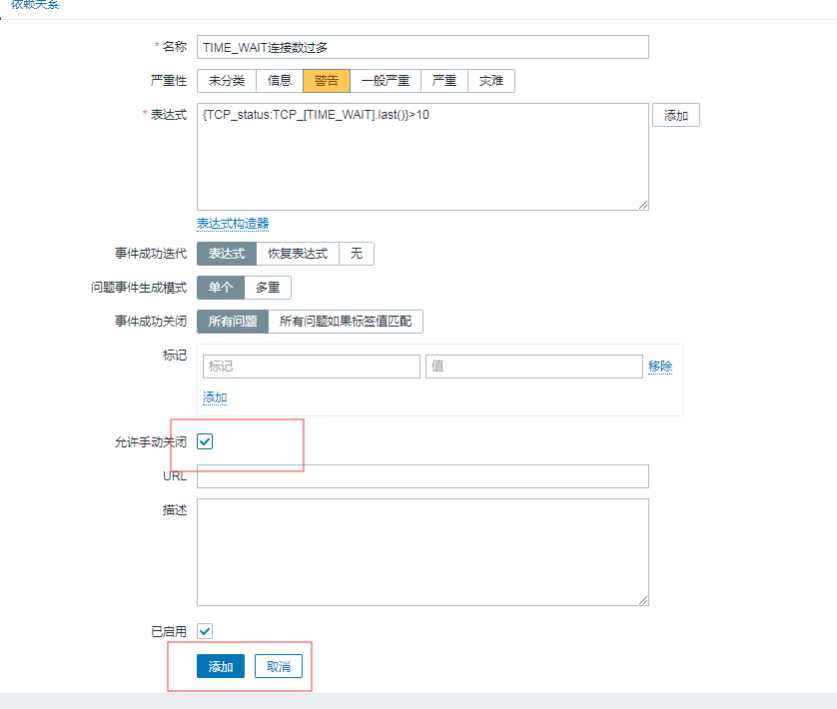
Task: Select 未分类 severity level
Action: 226,81
